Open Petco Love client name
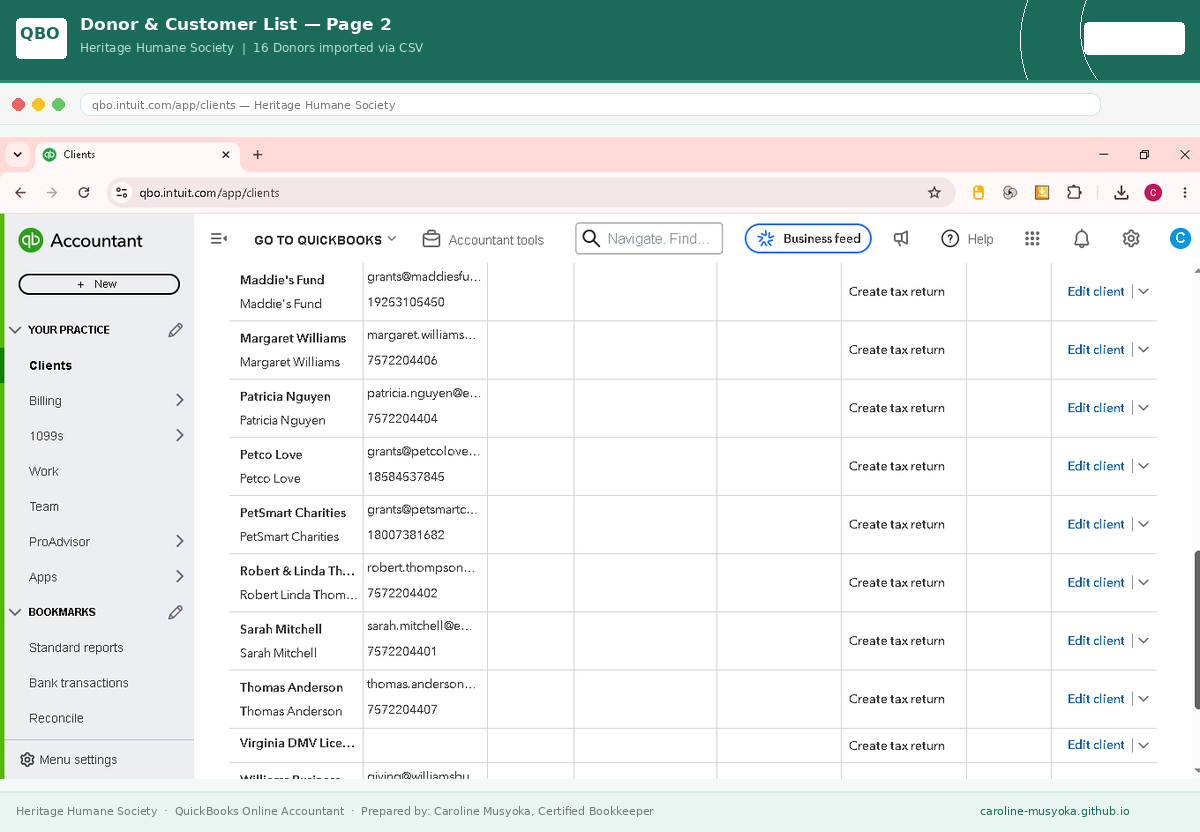 271,454
